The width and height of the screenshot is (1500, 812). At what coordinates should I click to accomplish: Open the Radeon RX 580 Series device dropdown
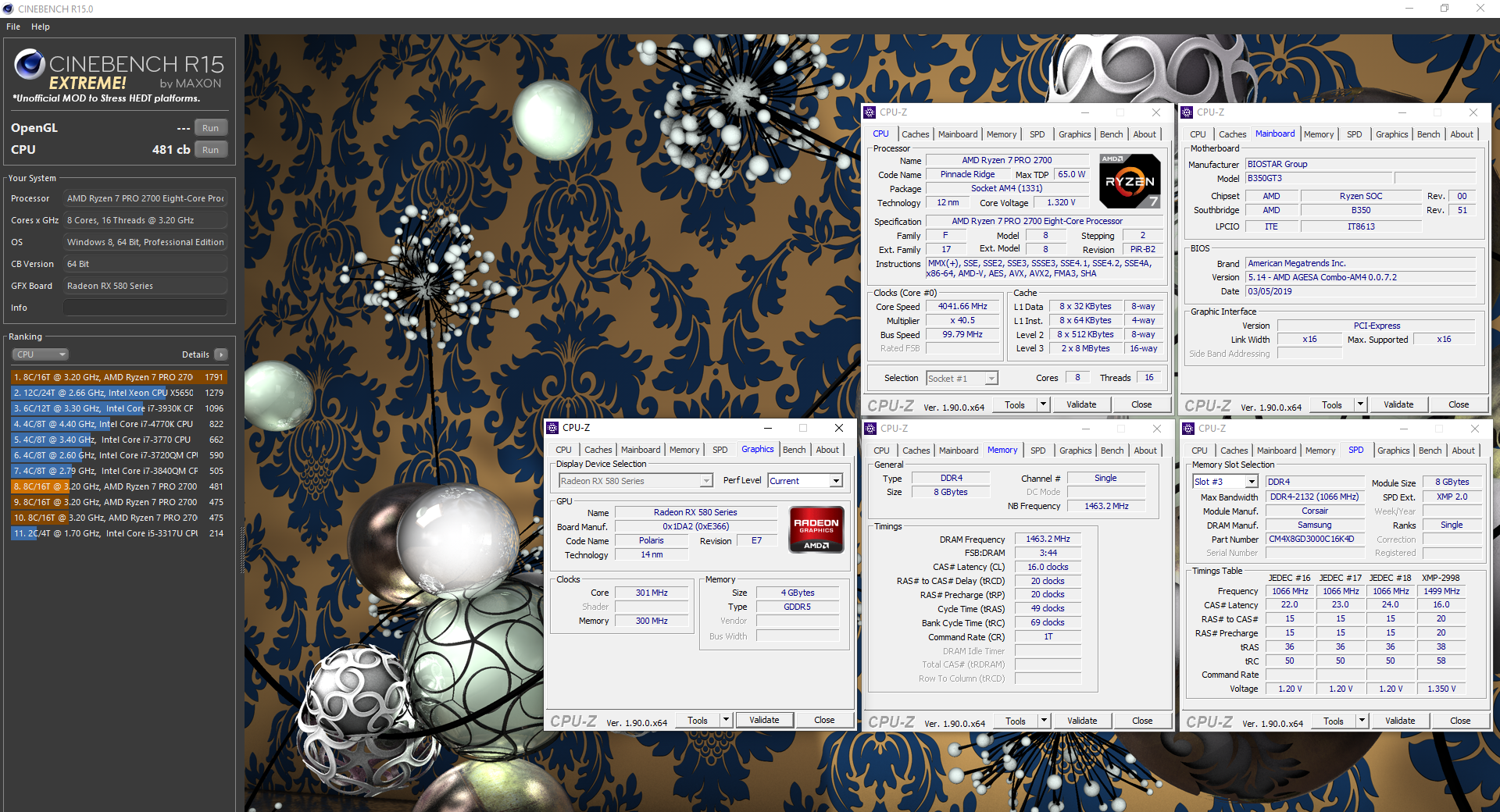[x=636, y=481]
